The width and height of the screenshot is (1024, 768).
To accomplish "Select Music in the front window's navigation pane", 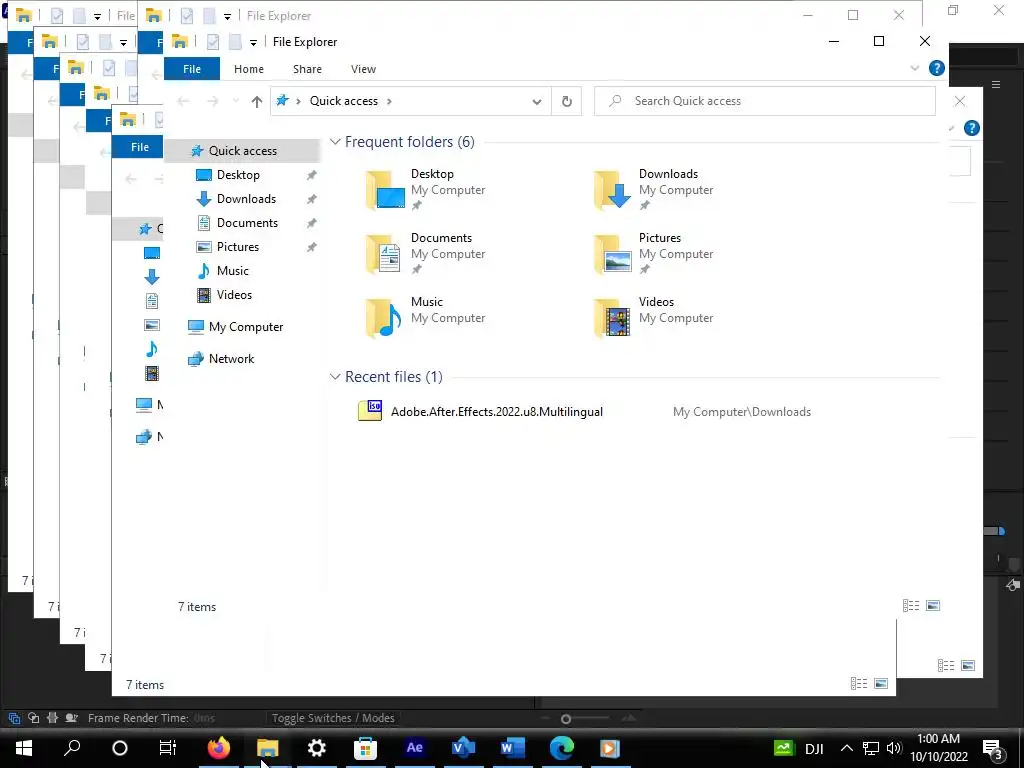I will pyautogui.click(x=232, y=270).
